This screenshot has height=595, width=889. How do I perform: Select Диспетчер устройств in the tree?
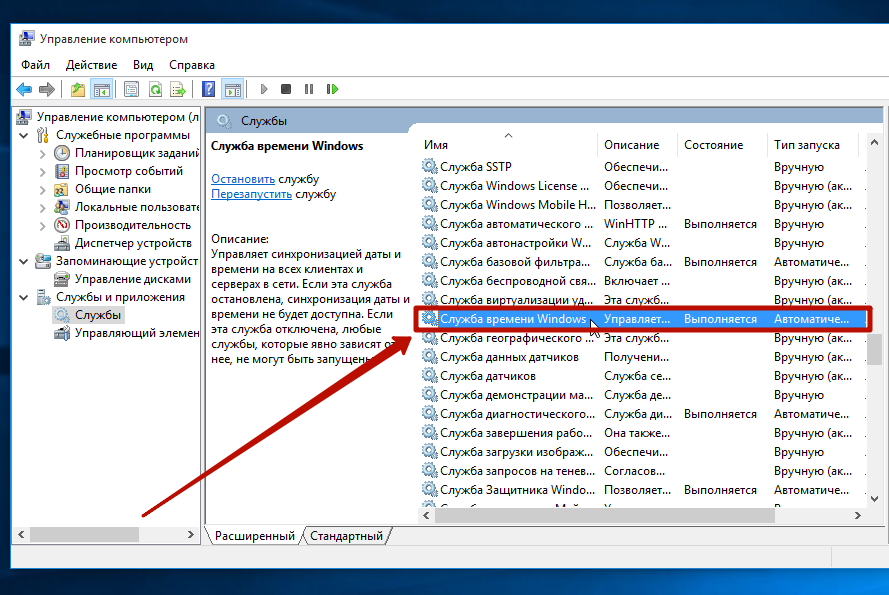pos(132,243)
